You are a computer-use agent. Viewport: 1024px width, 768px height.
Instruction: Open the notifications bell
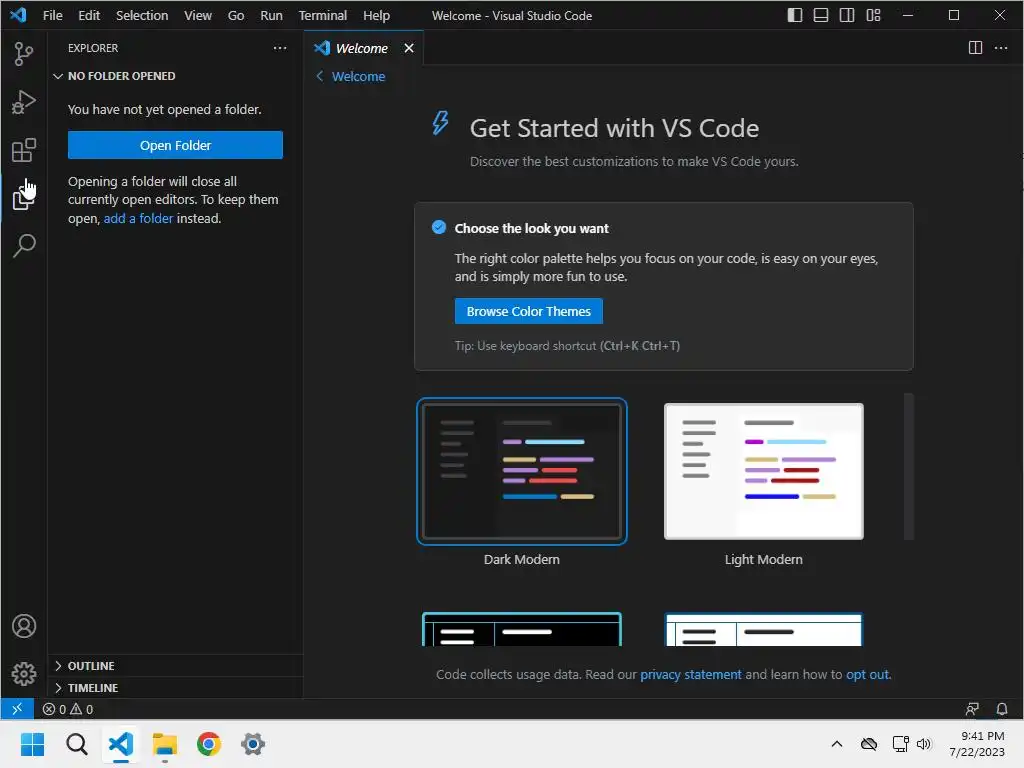[1002, 709]
